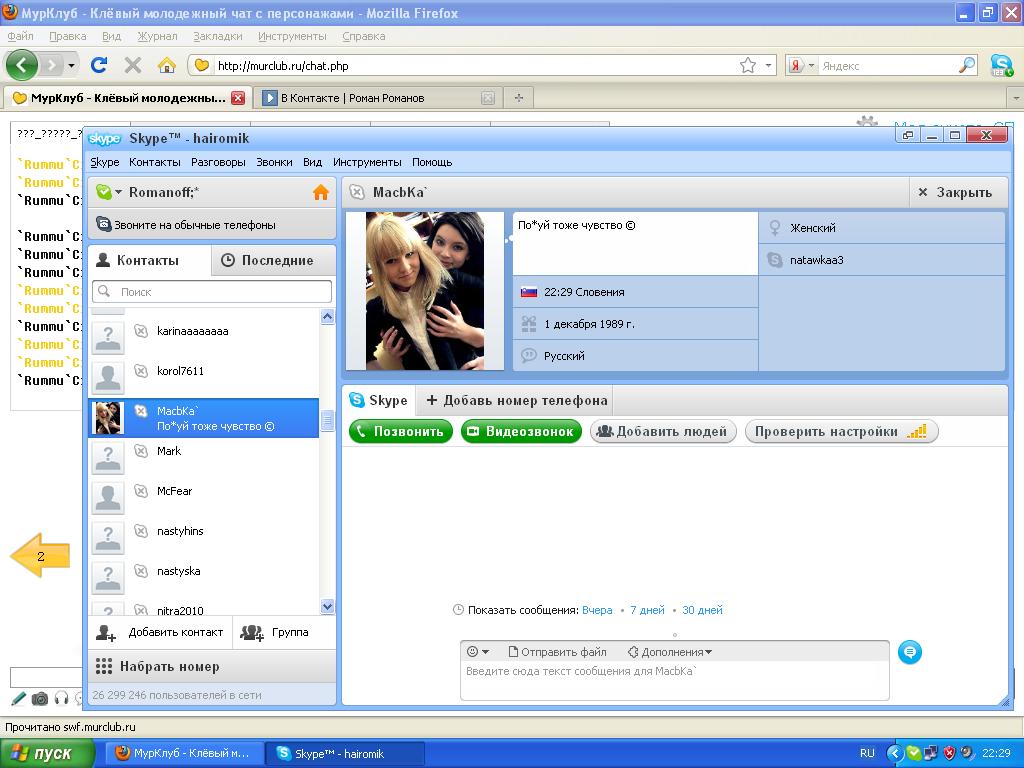Screen dimensions: 1024x768
Task: Click the blue send message icon
Action: click(x=910, y=652)
